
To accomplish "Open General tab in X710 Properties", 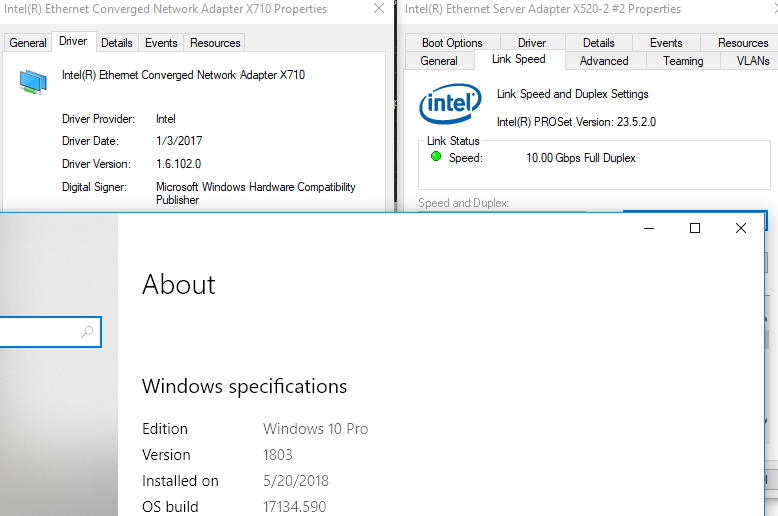I will click(28, 43).
